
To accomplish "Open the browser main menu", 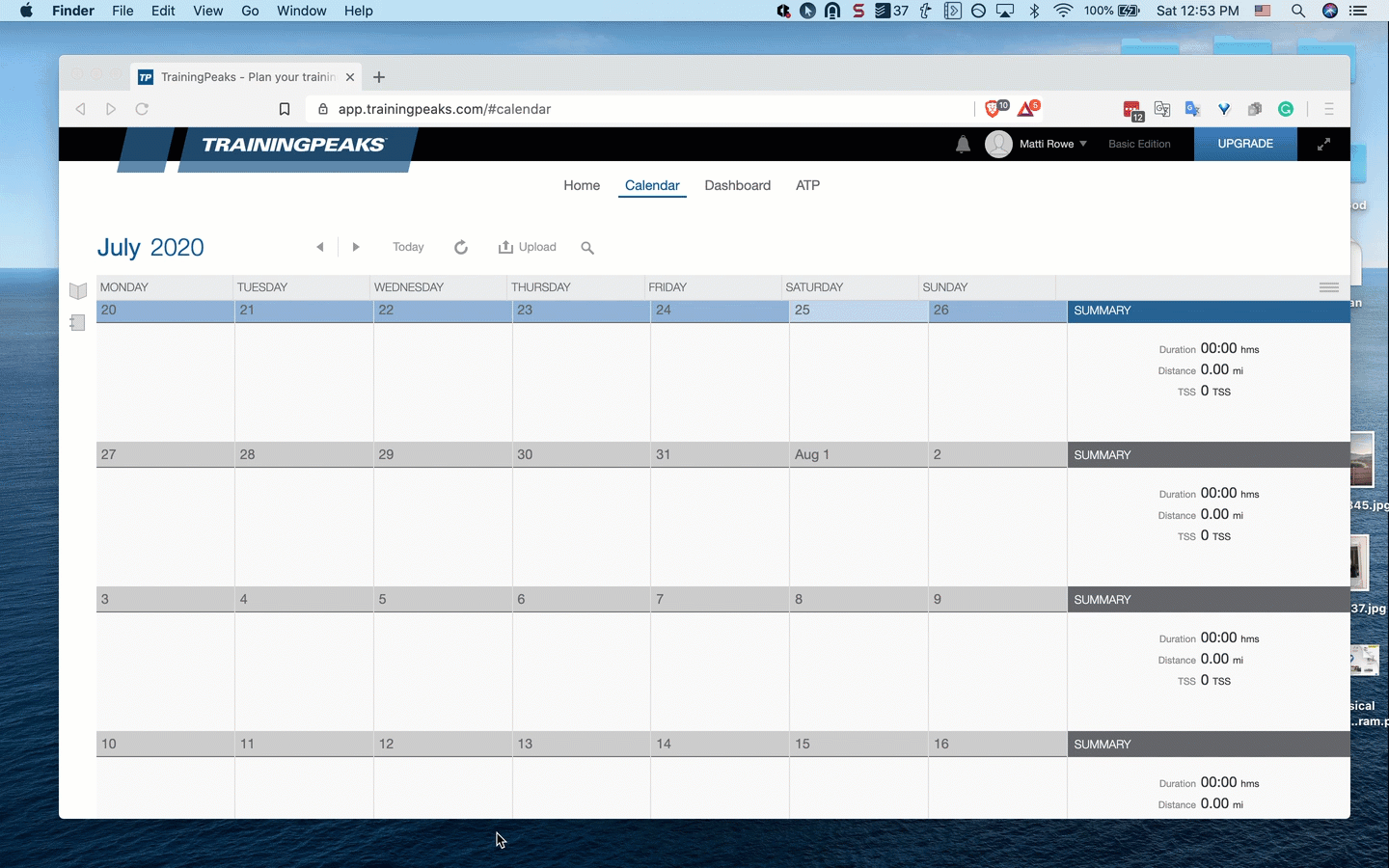I will [1328, 109].
